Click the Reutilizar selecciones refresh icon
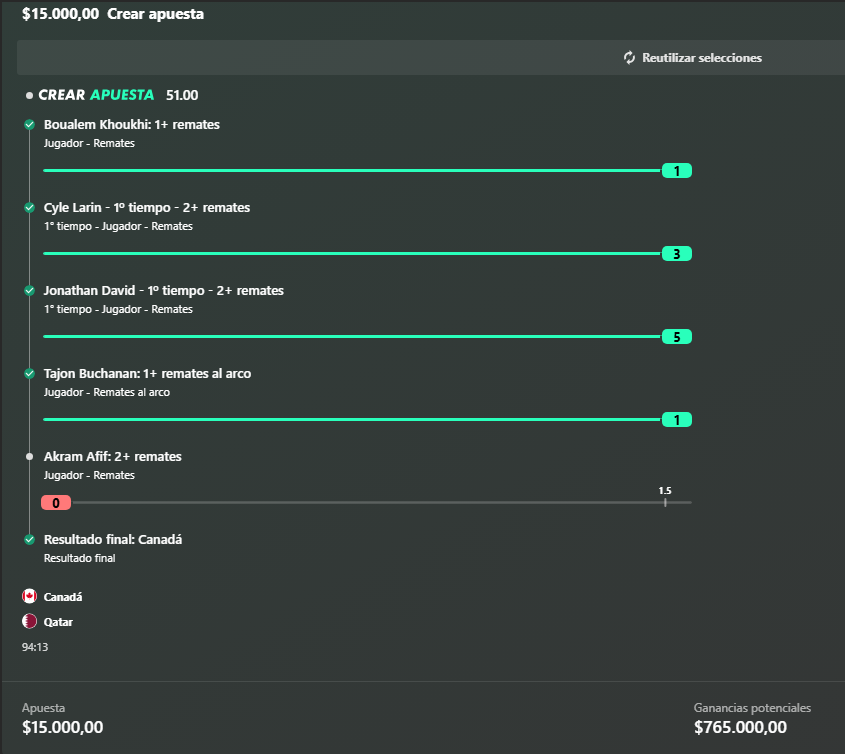845x754 pixels. (x=629, y=58)
